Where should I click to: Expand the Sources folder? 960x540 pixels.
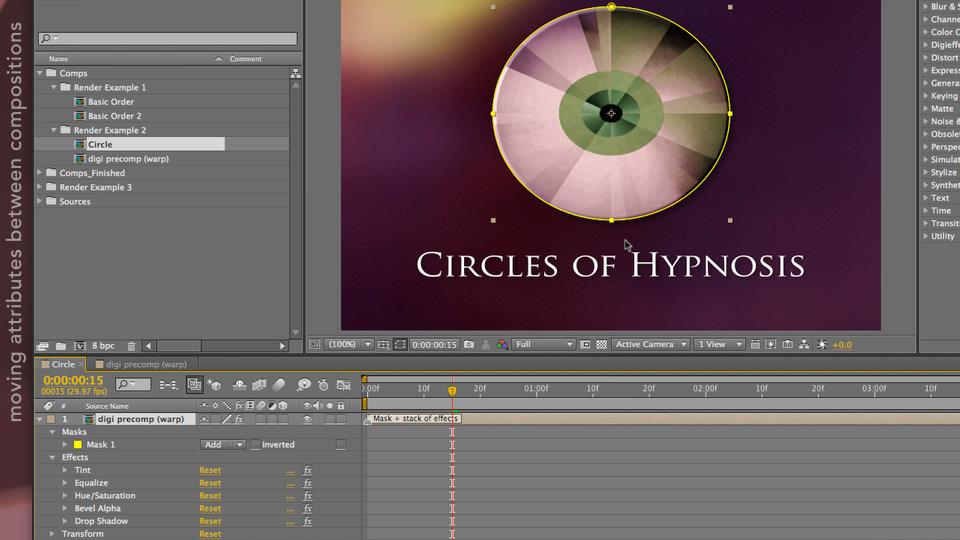(x=40, y=201)
